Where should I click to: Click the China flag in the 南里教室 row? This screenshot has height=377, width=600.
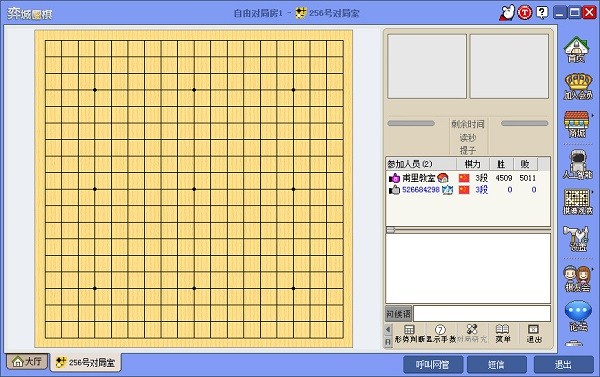[464, 178]
